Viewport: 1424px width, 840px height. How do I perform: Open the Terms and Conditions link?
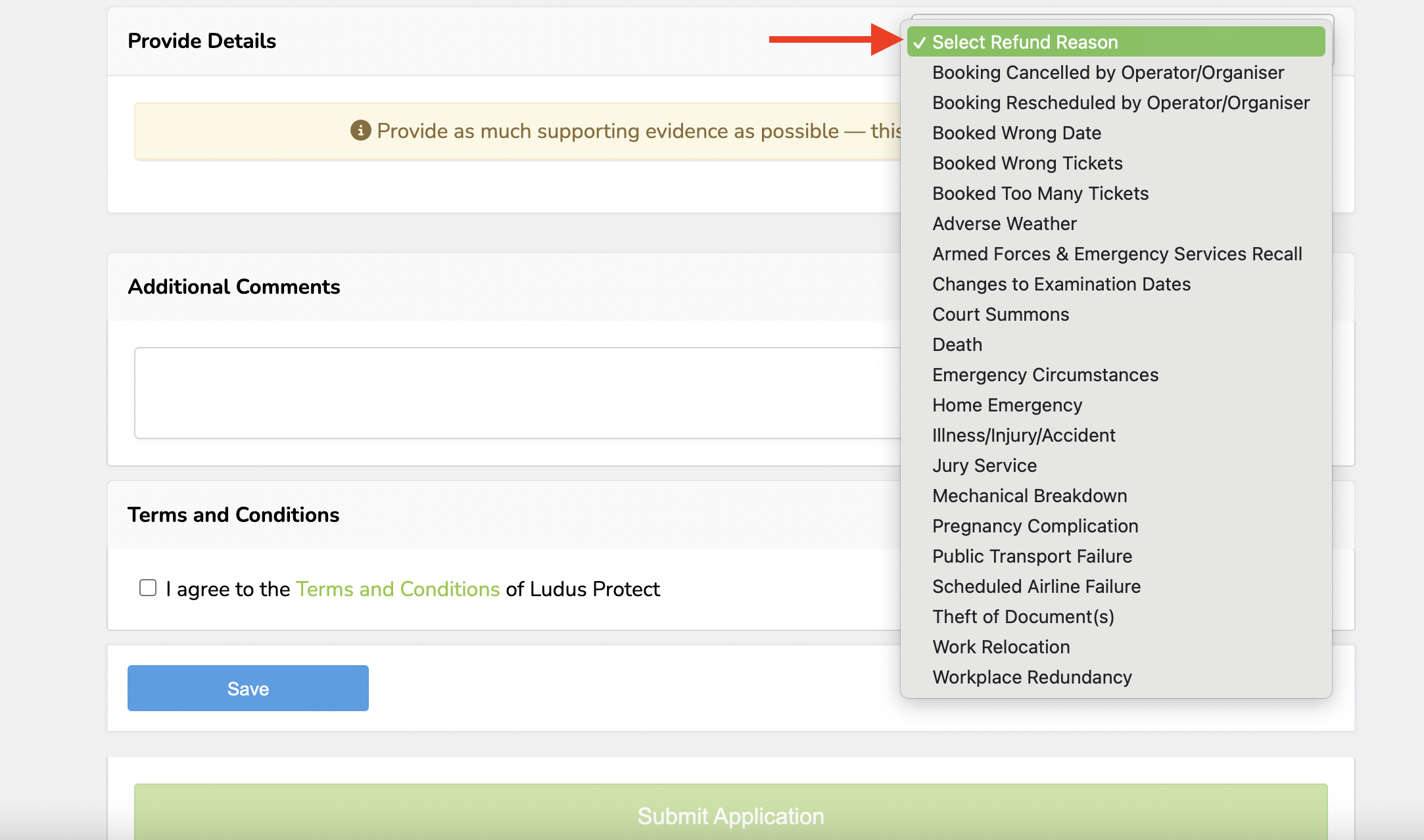point(398,589)
